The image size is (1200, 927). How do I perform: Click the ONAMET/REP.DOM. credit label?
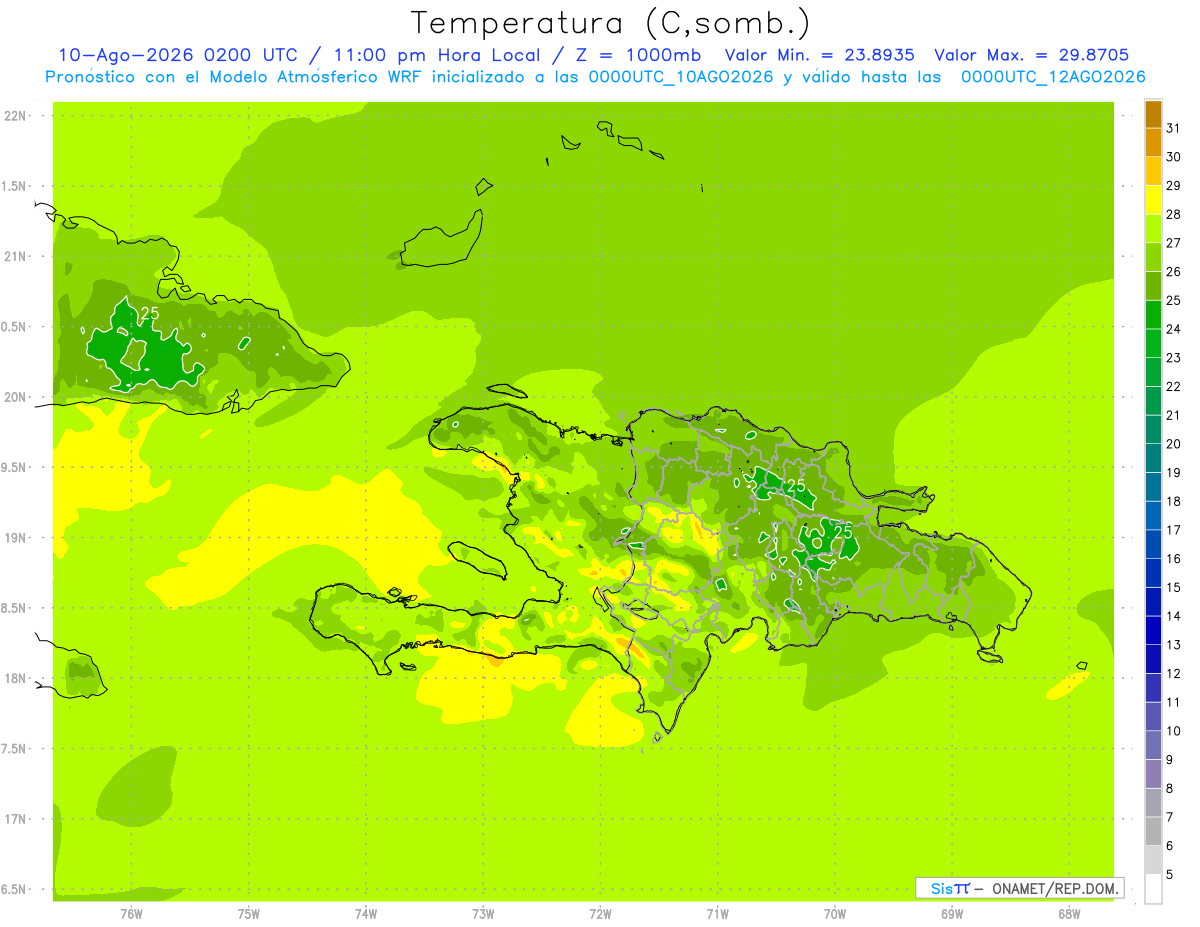coord(1055,888)
